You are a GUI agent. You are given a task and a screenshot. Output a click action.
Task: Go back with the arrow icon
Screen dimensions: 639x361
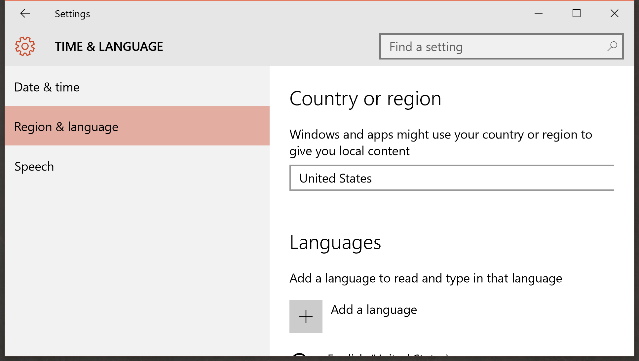[25, 13]
